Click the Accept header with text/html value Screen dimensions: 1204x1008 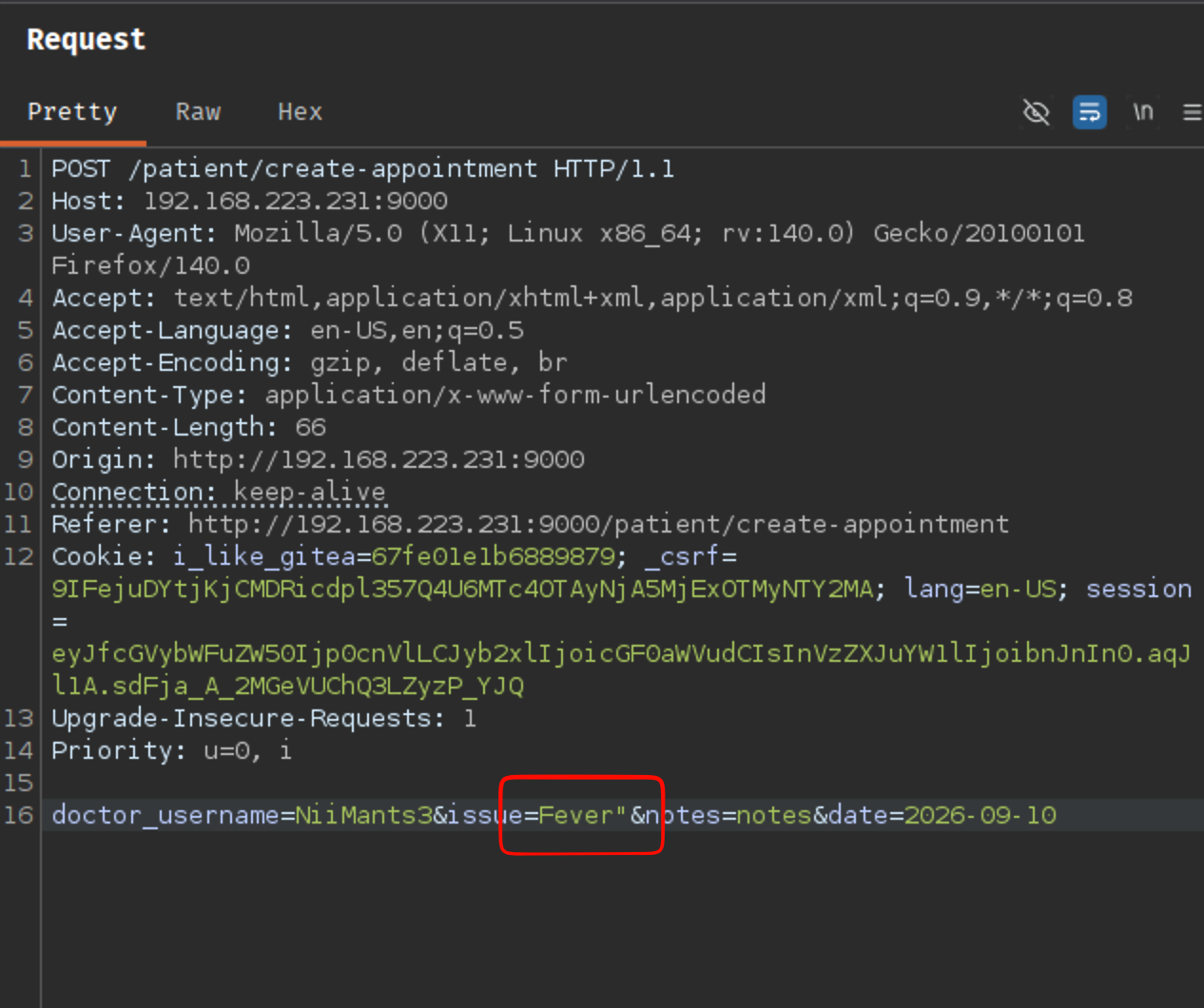[592, 299]
